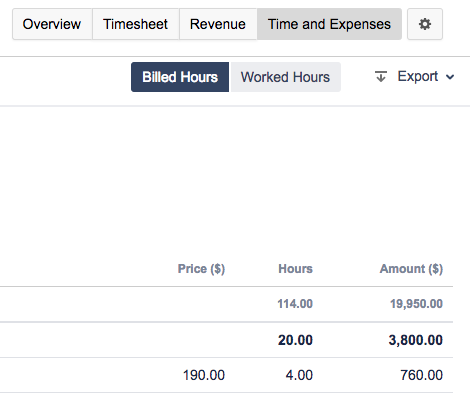Switch to the Timesheet tab
The image size is (470, 394).
[136, 24]
